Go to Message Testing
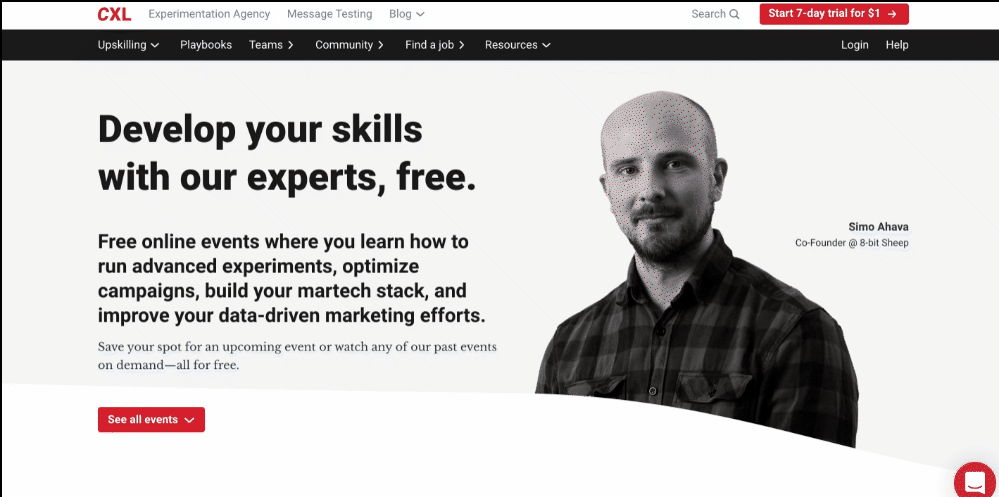999x497 pixels. (329, 14)
